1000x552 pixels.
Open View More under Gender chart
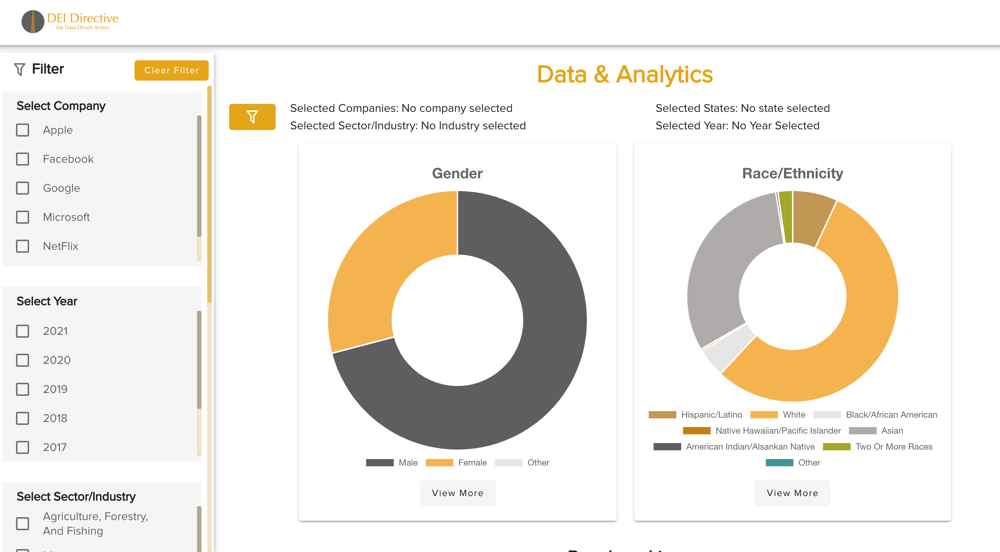457,493
